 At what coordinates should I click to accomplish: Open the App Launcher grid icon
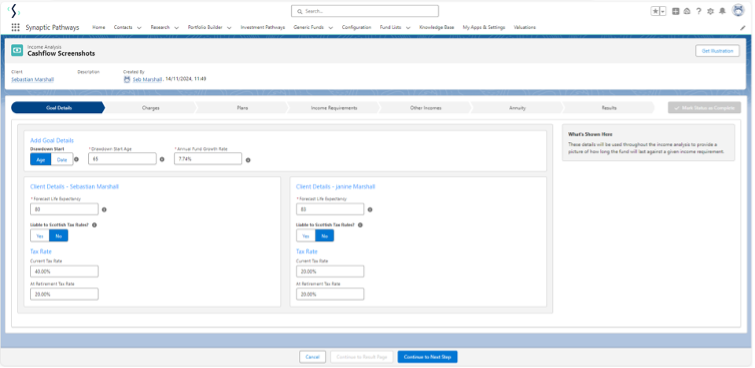click(x=15, y=27)
